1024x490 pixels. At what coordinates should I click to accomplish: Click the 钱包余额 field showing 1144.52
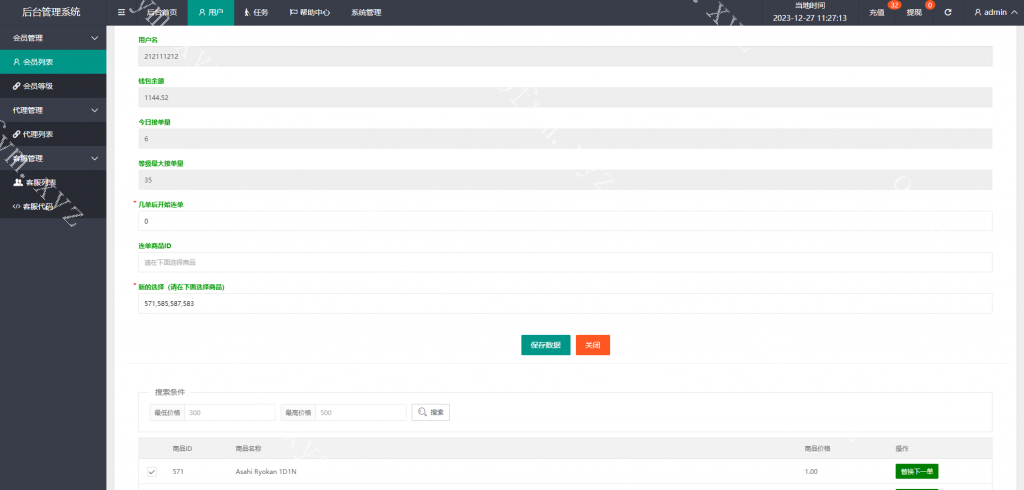click(x=565, y=97)
